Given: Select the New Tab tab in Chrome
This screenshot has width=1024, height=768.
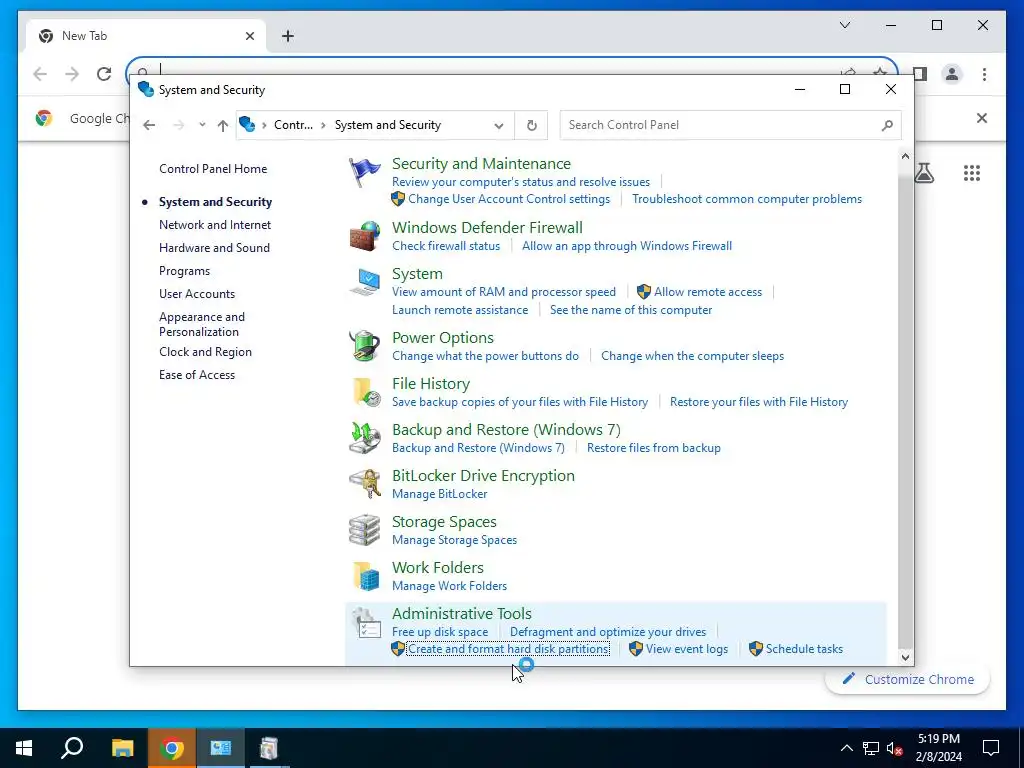Looking at the screenshot, I should [x=146, y=36].
